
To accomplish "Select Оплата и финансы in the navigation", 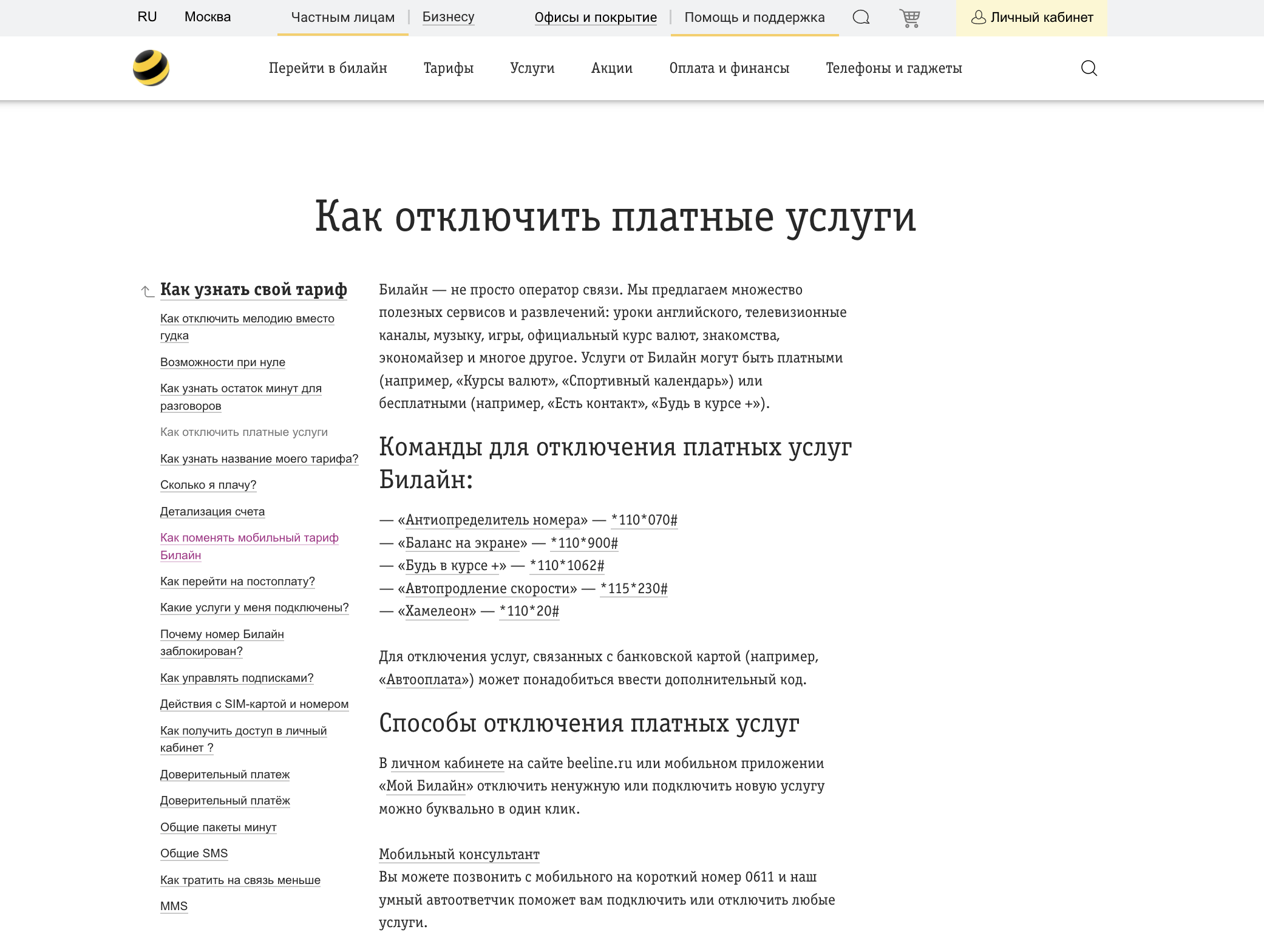I will [729, 68].
